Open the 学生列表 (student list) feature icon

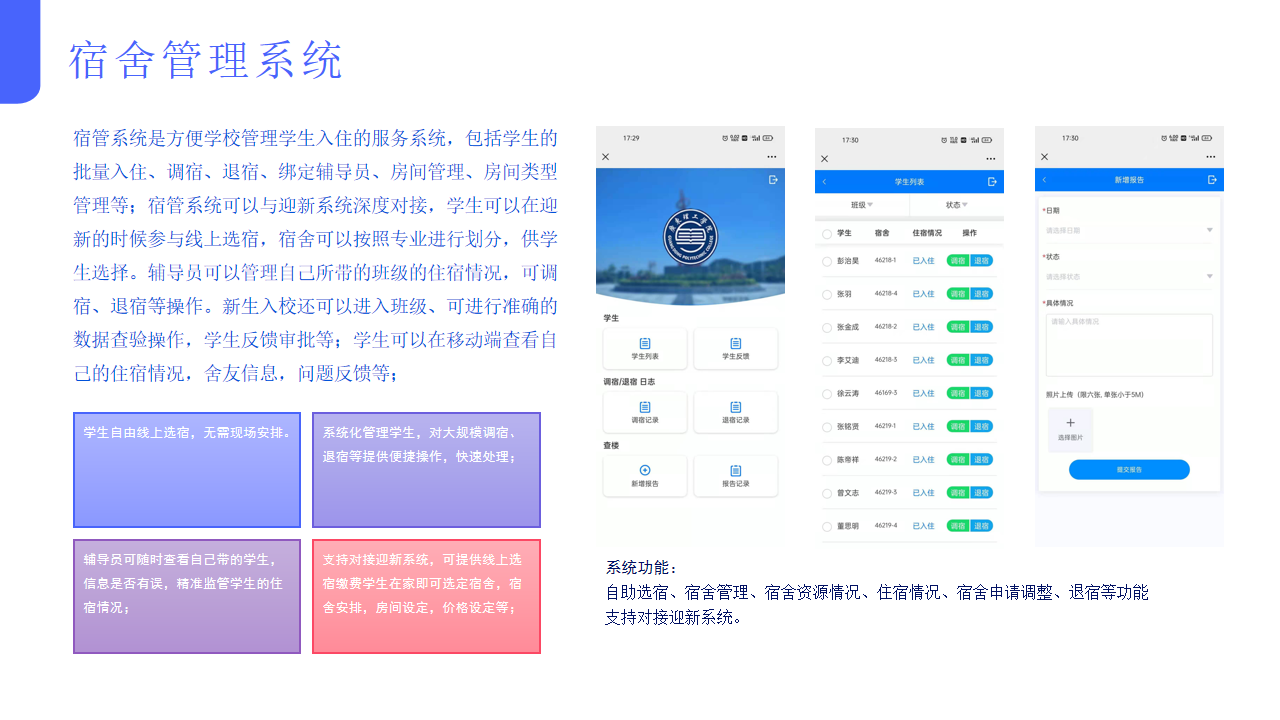645,345
